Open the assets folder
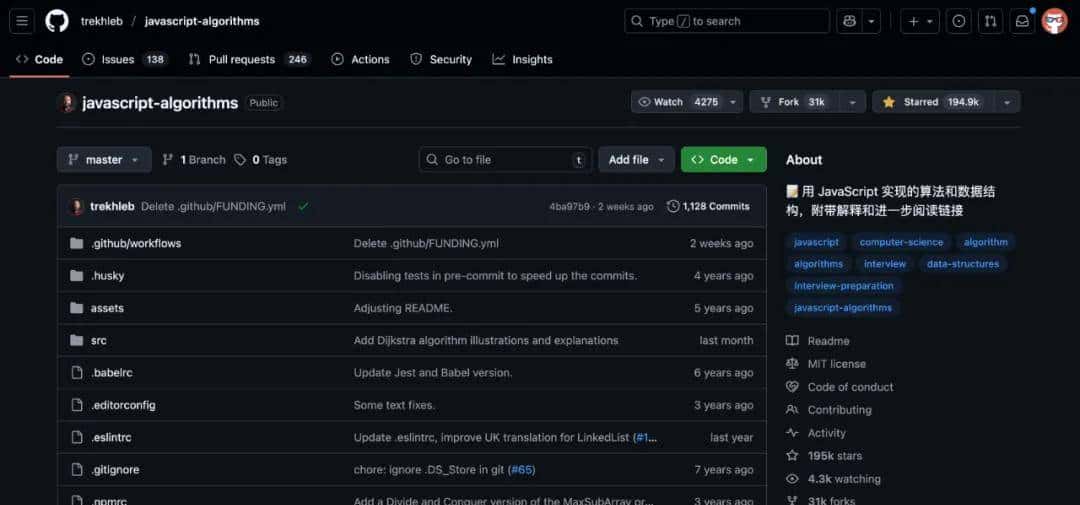The width and height of the screenshot is (1080, 505). click(107, 308)
